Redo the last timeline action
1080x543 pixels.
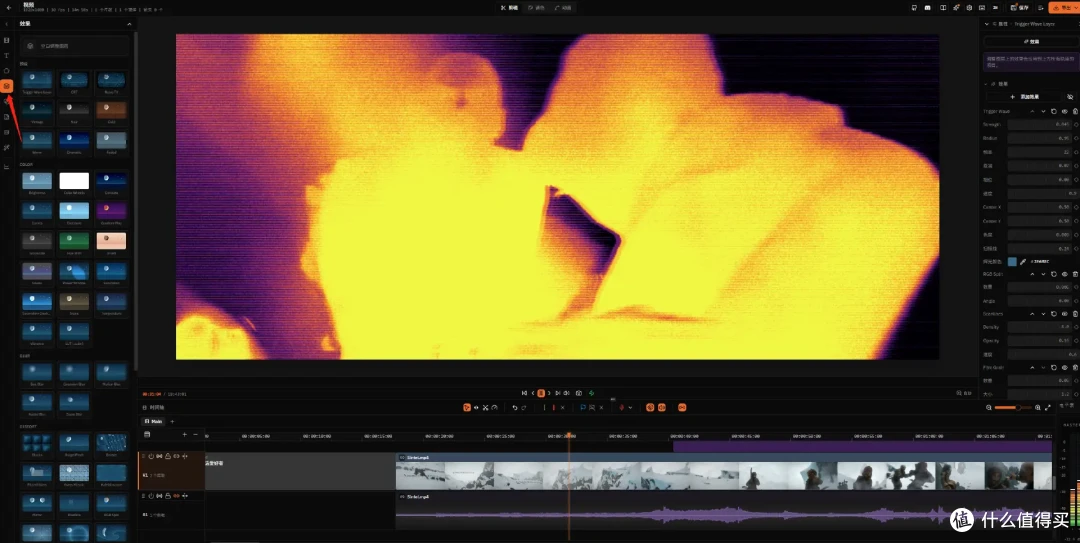(523, 407)
